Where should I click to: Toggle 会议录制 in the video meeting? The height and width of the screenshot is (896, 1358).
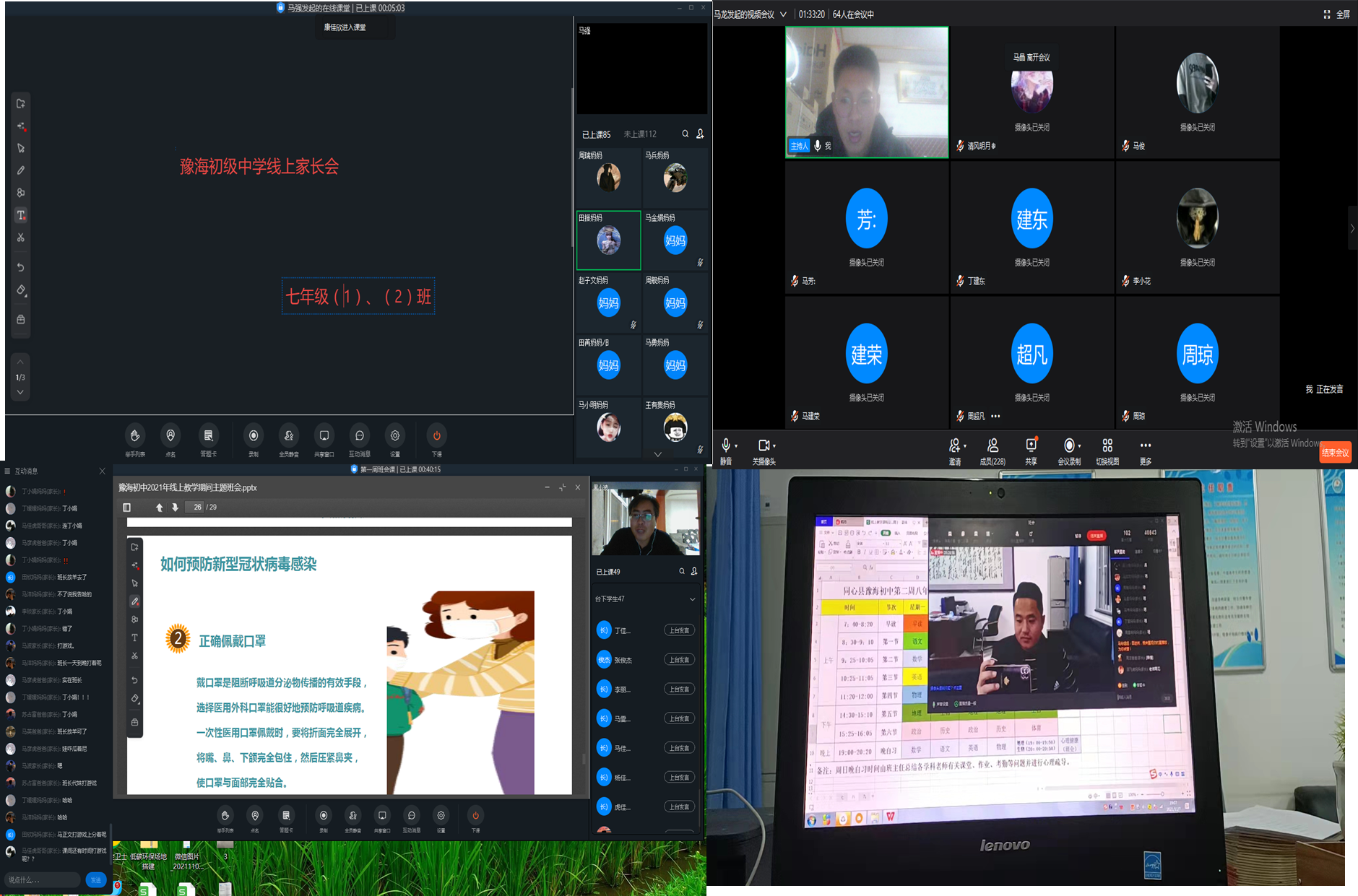(x=1069, y=451)
